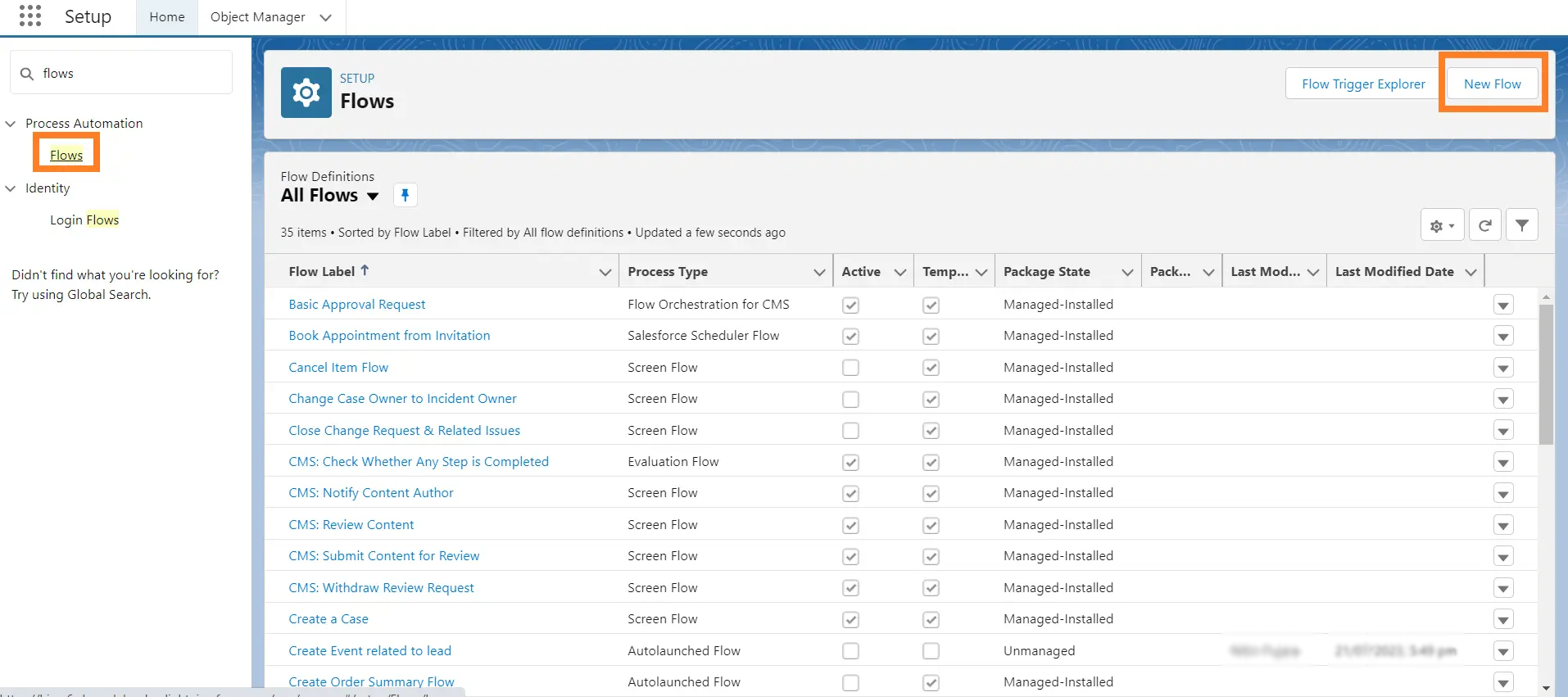
Task: Click Last Mod... column header
Action: pyautogui.click(x=1265, y=272)
